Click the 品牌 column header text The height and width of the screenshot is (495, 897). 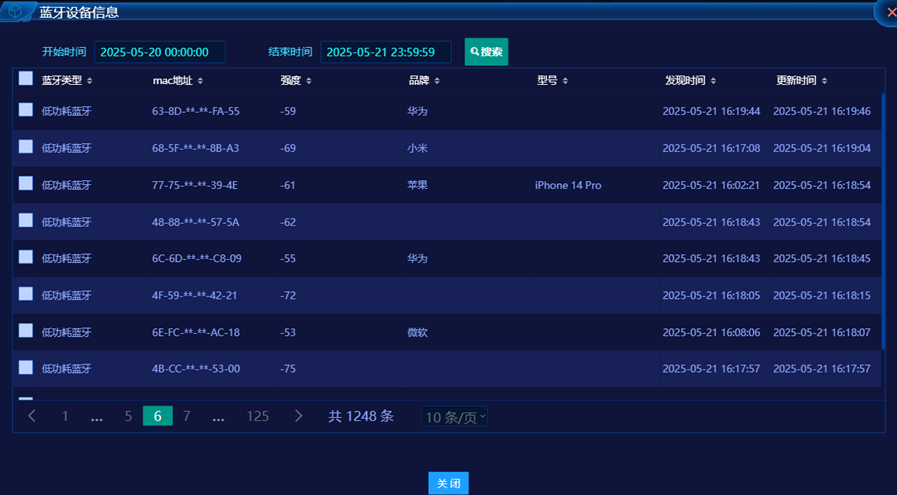(419, 81)
